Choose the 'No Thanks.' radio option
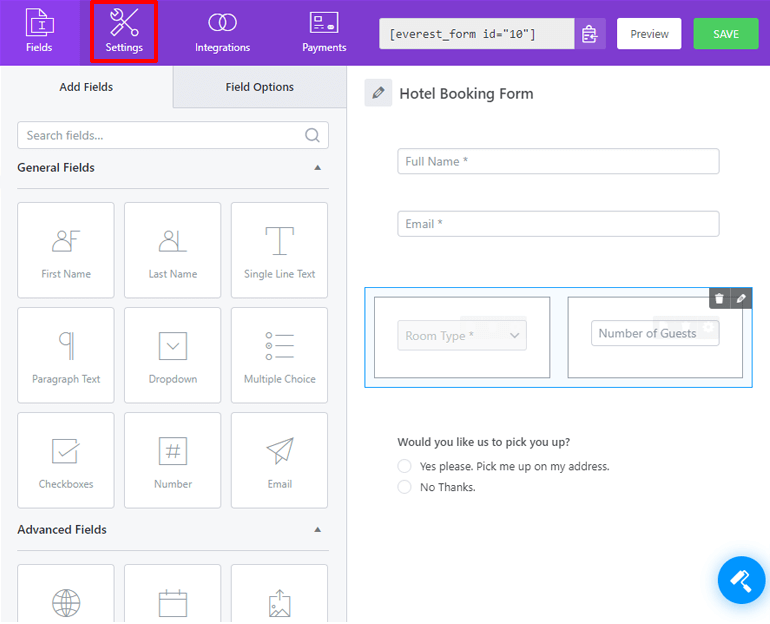The image size is (770, 624). [404, 487]
